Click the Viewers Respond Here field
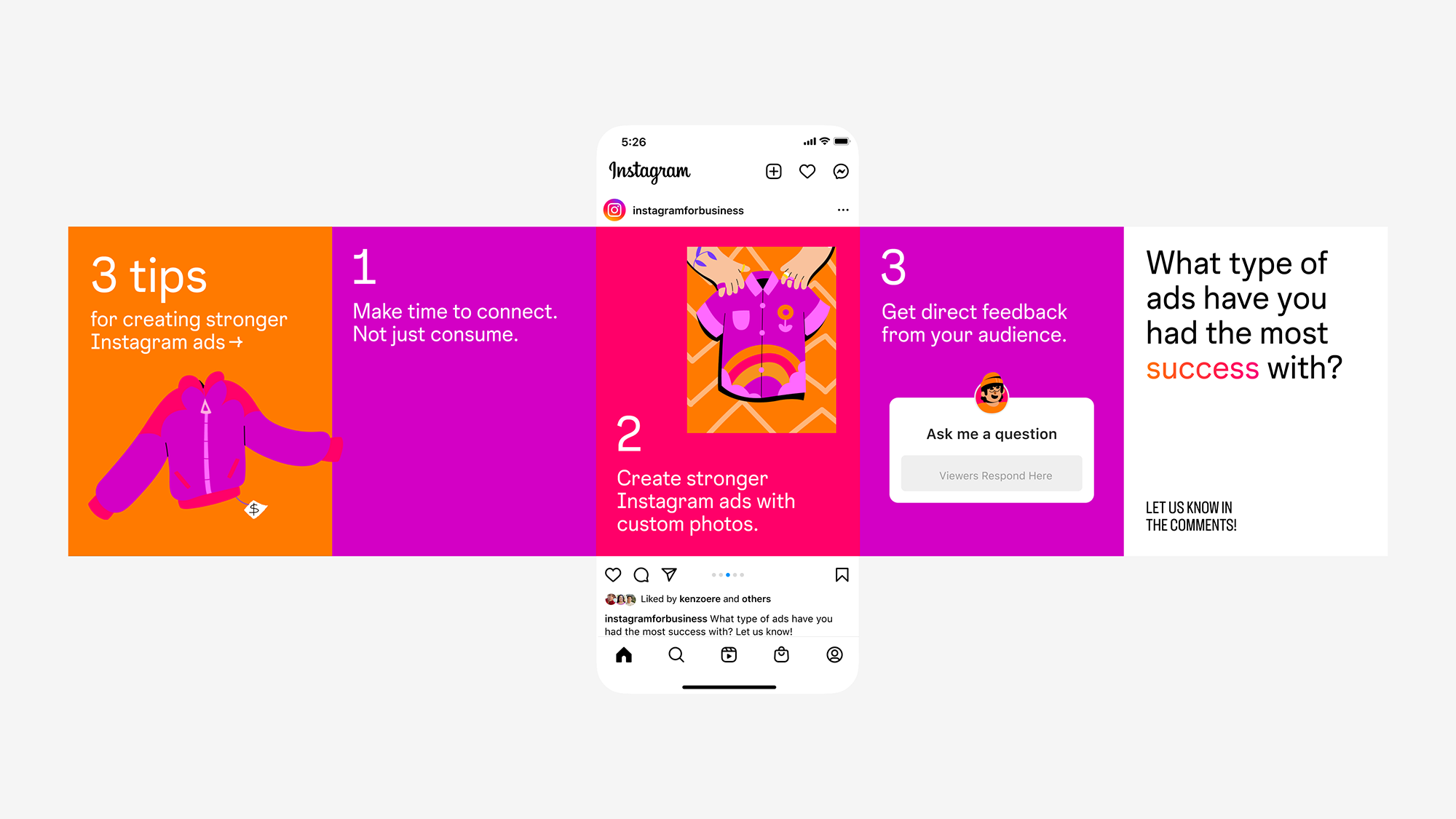Image resolution: width=1456 pixels, height=819 pixels. [992, 475]
